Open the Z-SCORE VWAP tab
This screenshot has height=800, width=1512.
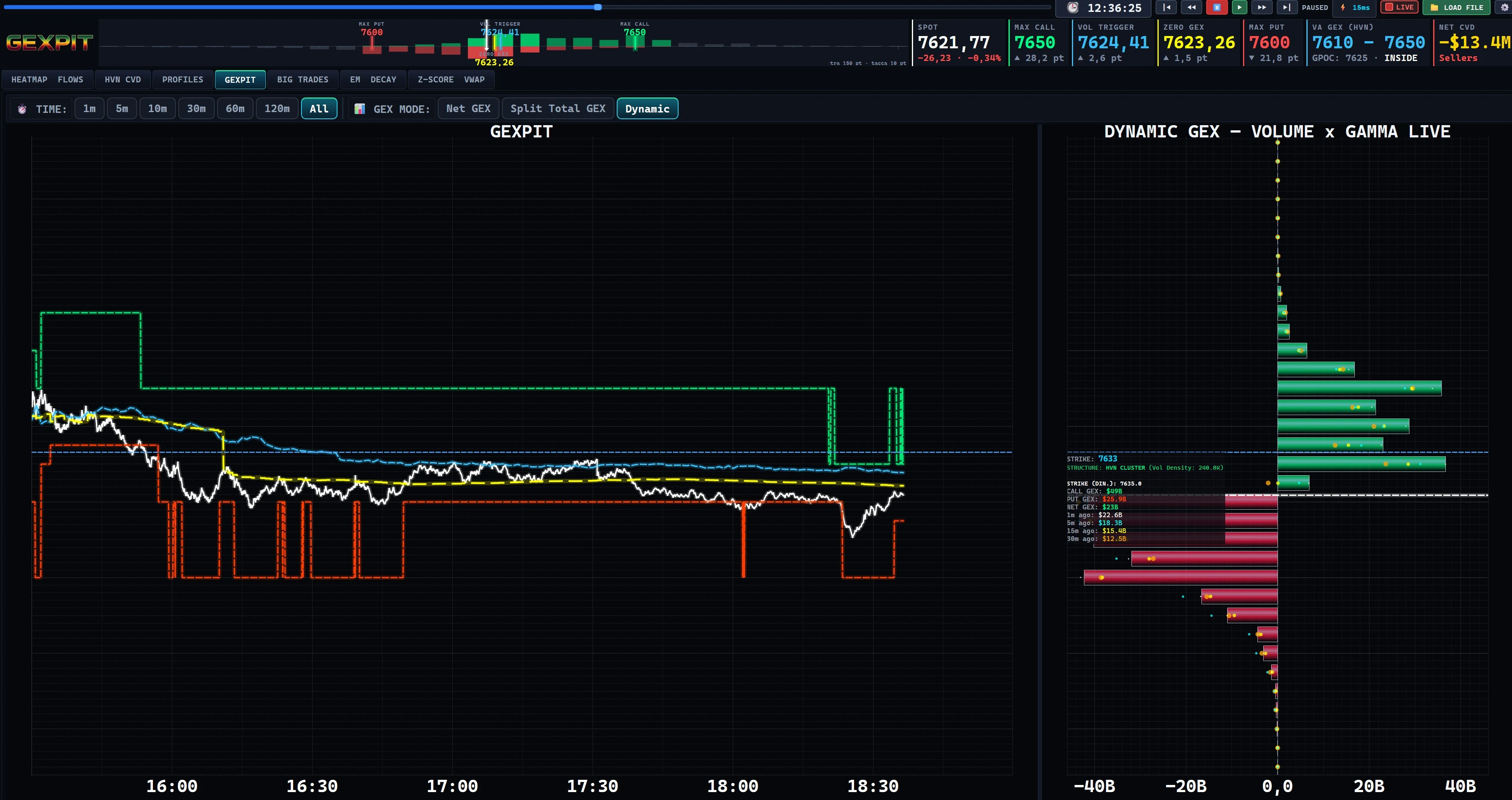point(451,80)
